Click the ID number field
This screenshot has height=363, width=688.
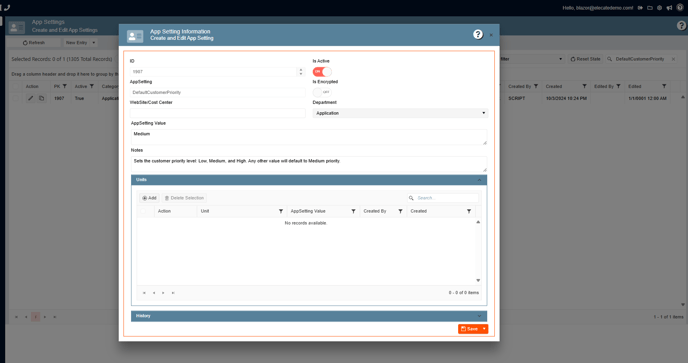[x=214, y=72]
